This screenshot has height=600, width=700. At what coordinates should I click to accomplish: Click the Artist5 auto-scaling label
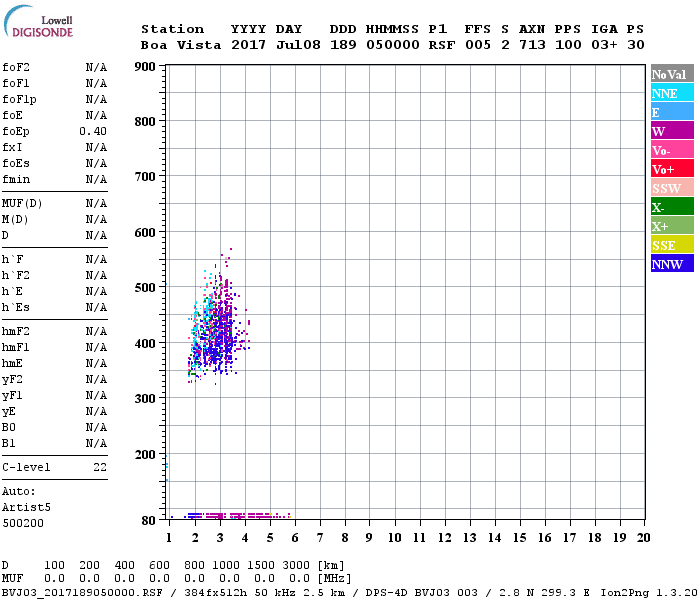pos(22,507)
